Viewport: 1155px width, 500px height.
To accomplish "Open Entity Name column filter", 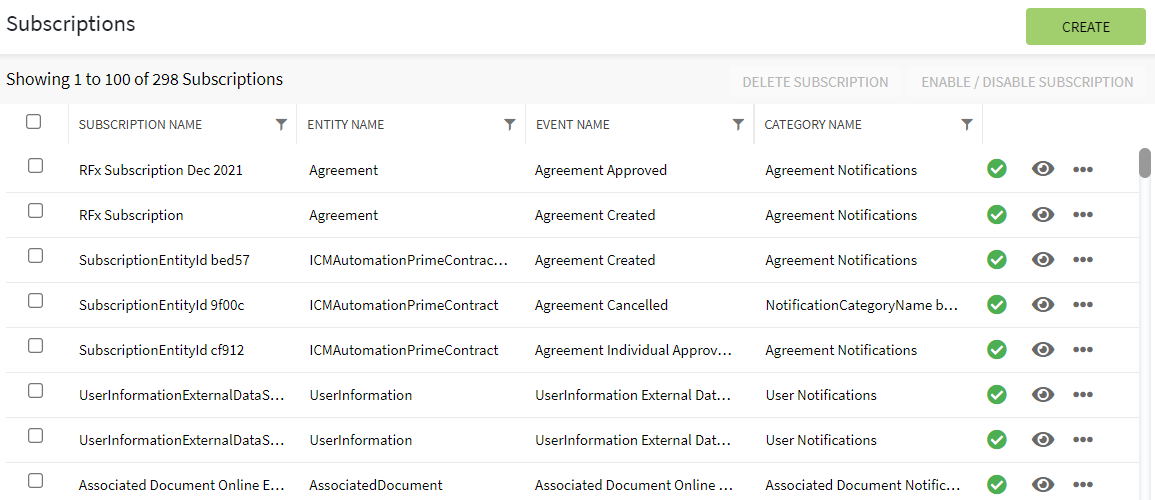I will 510,125.
